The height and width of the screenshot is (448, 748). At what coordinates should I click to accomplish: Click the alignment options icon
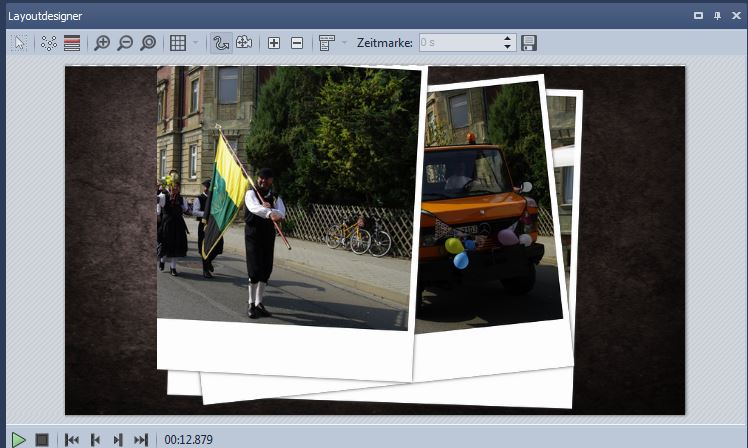pos(326,43)
